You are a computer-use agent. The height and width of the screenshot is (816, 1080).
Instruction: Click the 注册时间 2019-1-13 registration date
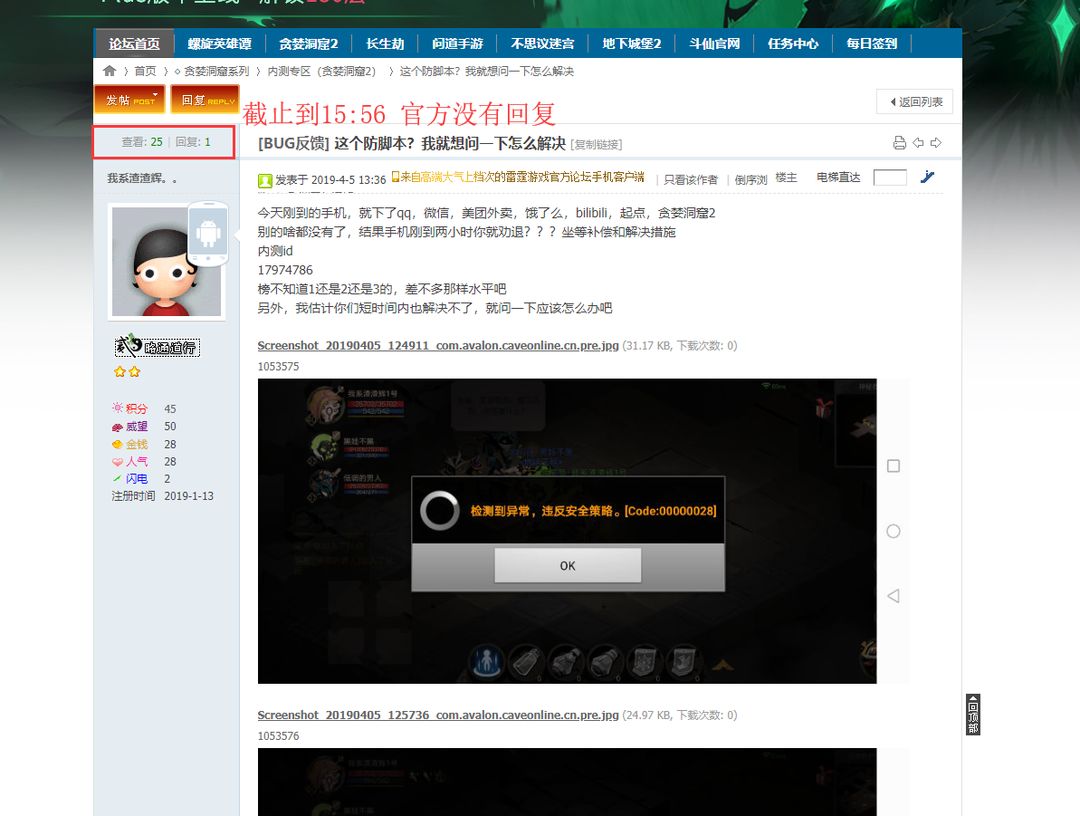[163, 496]
